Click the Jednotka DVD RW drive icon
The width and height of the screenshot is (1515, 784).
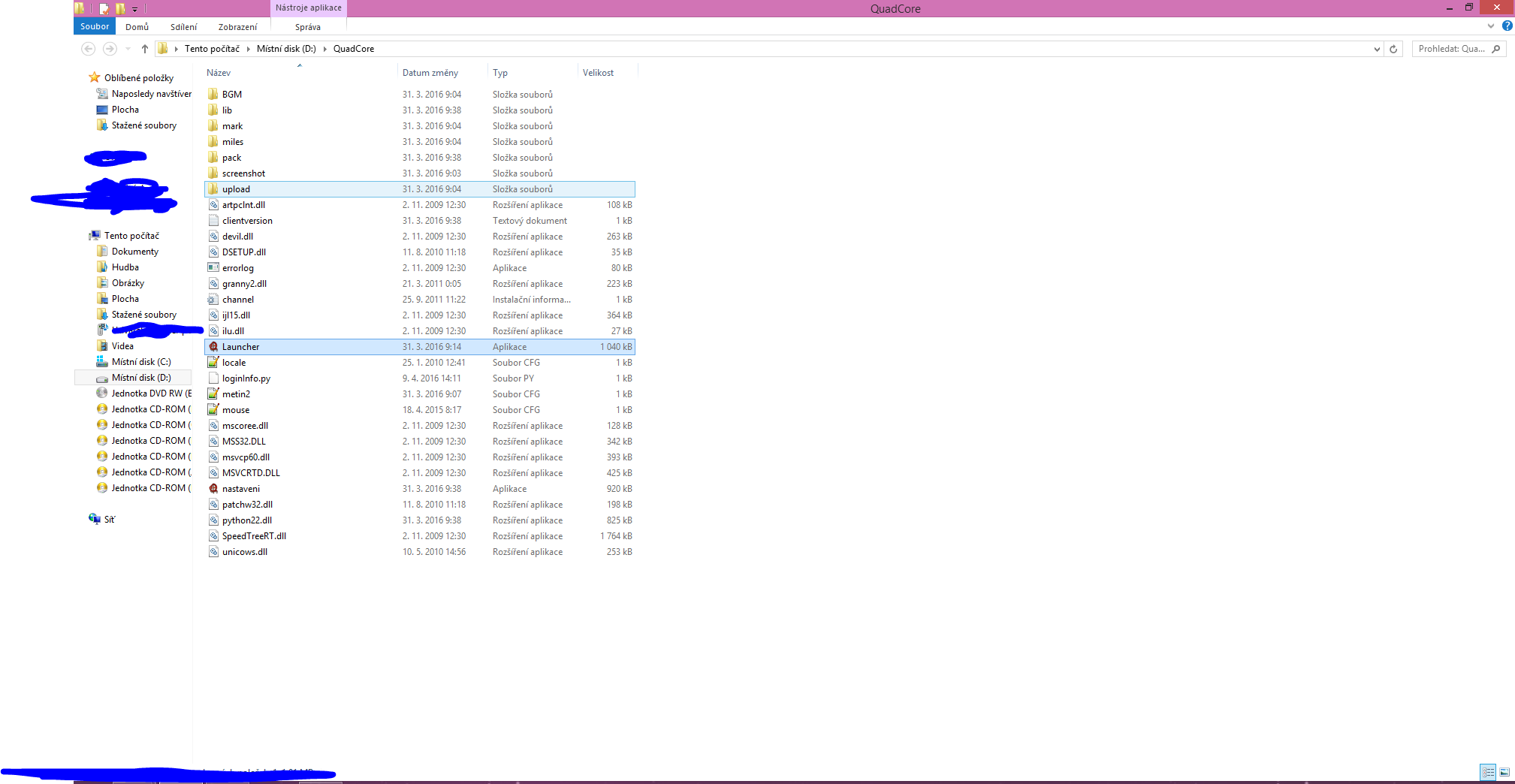click(x=102, y=393)
